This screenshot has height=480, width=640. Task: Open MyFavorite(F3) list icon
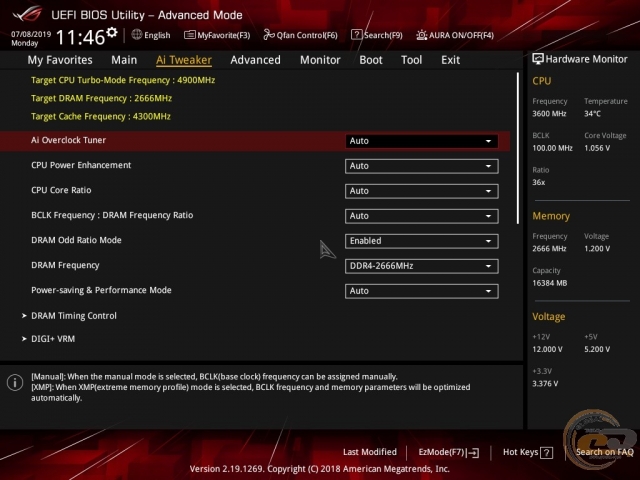[189, 35]
